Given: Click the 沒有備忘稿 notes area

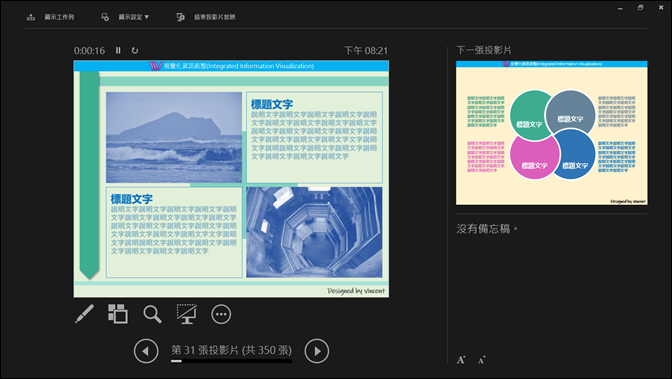Looking at the screenshot, I should (487, 229).
